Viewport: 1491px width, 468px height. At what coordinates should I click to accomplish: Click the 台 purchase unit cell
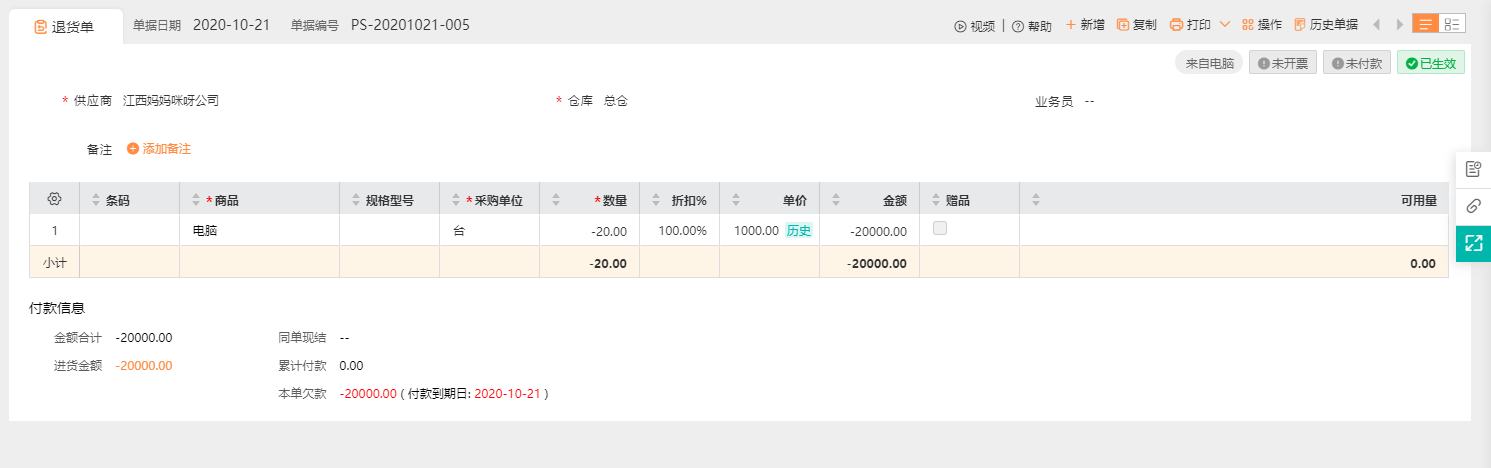pyautogui.click(x=490, y=230)
